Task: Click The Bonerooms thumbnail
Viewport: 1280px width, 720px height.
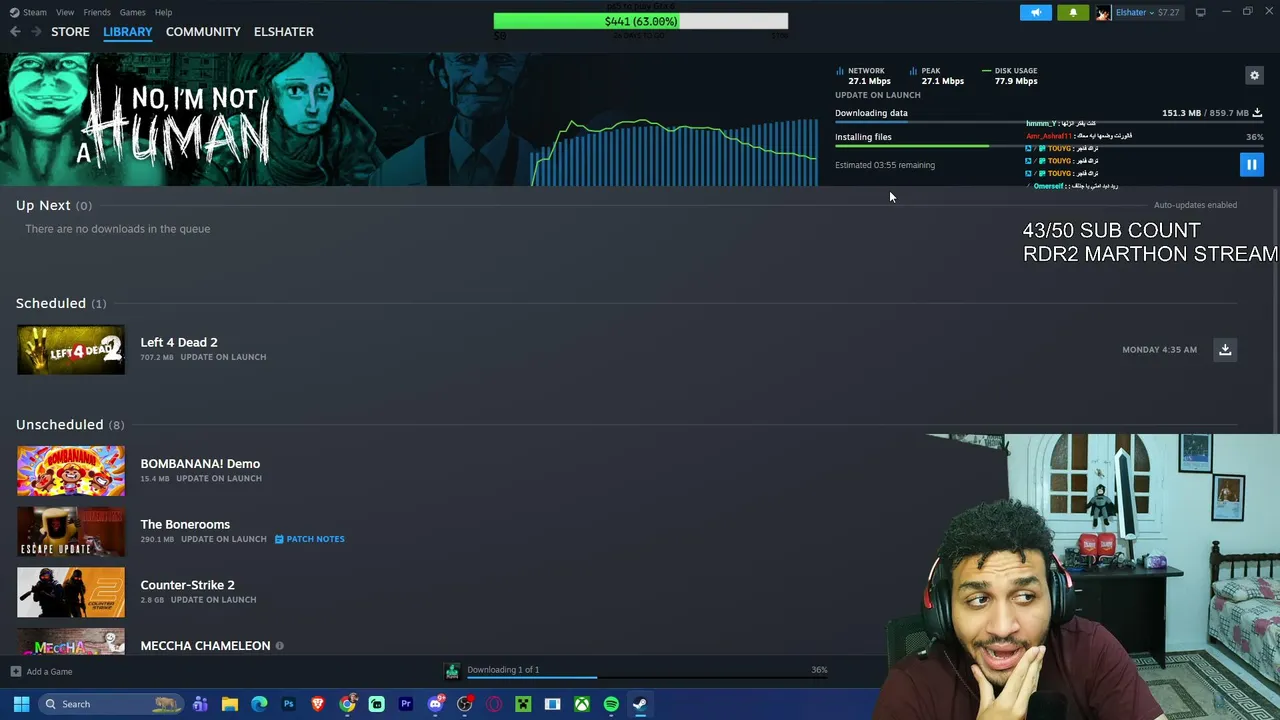Action: 71,532
